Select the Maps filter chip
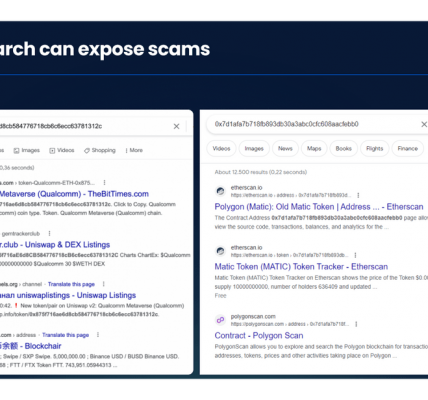 click(314, 149)
